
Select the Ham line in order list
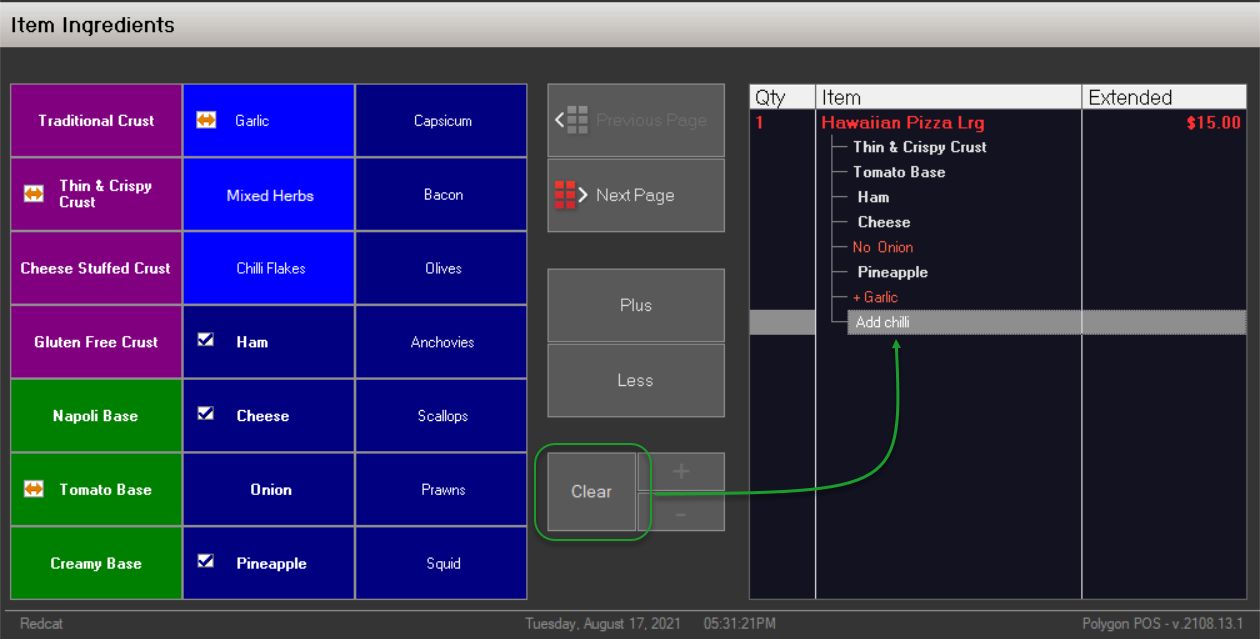tap(873, 197)
